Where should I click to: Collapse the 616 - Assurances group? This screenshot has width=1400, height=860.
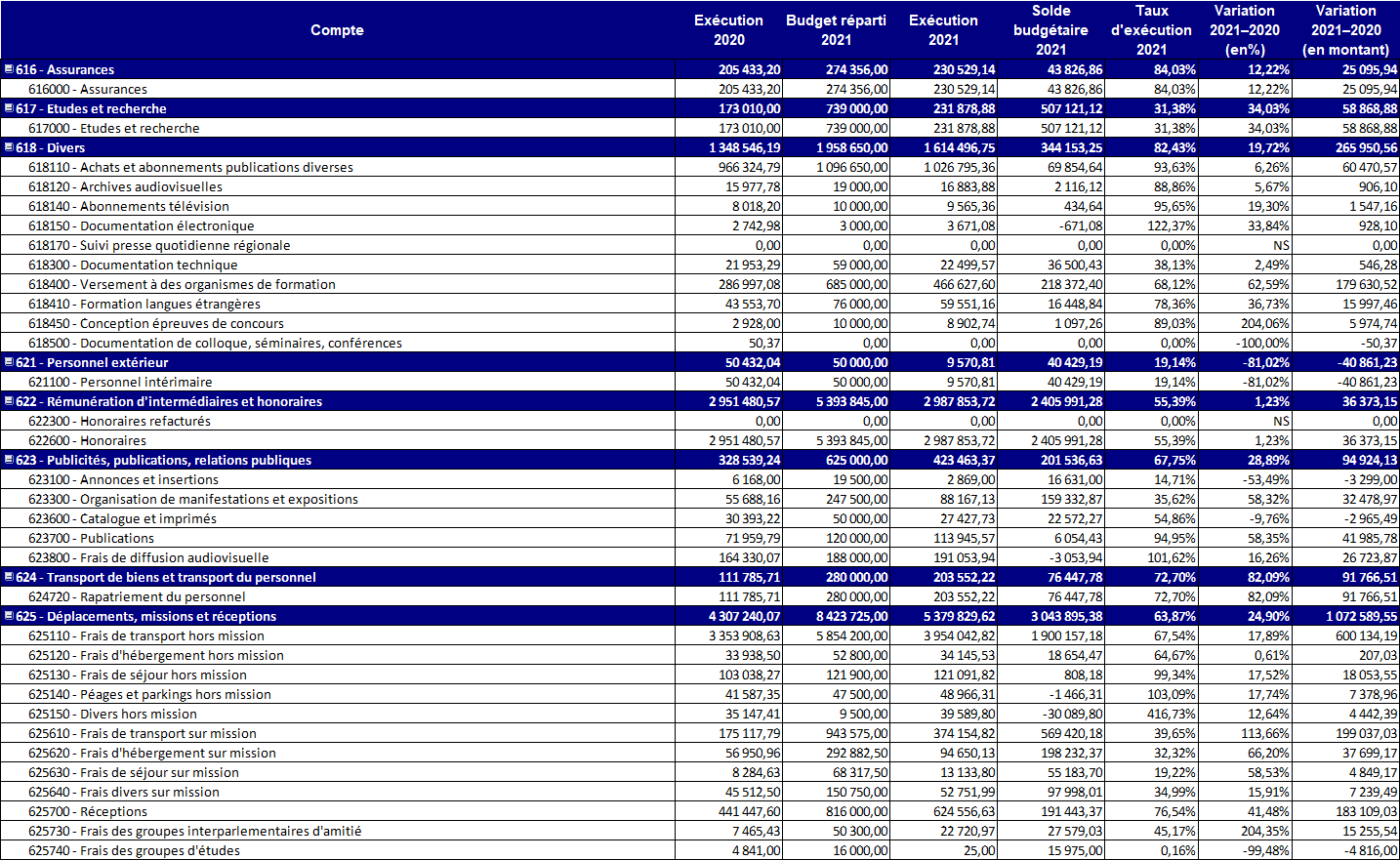point(9,69)
